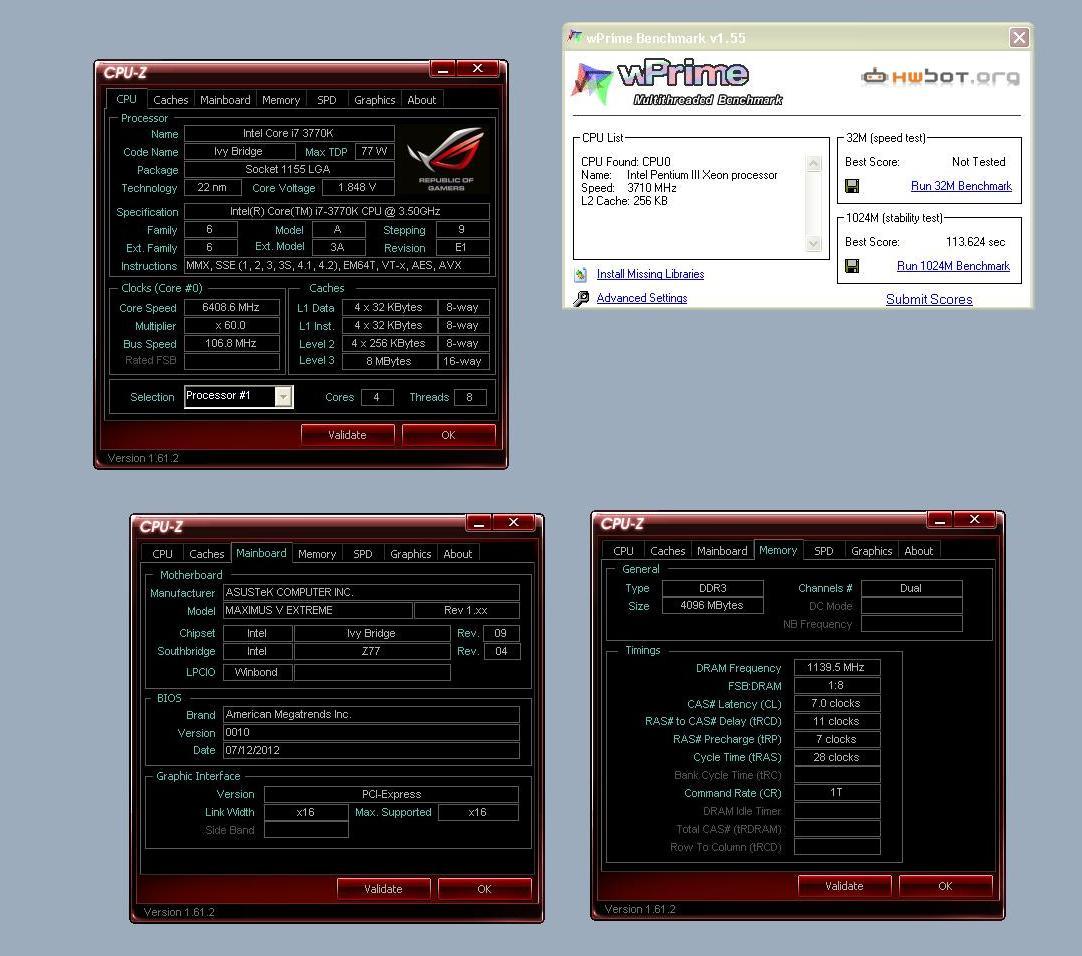
Task: Click the Republic of Gamers logo in CPU-Z
Action: coord(446,159)
